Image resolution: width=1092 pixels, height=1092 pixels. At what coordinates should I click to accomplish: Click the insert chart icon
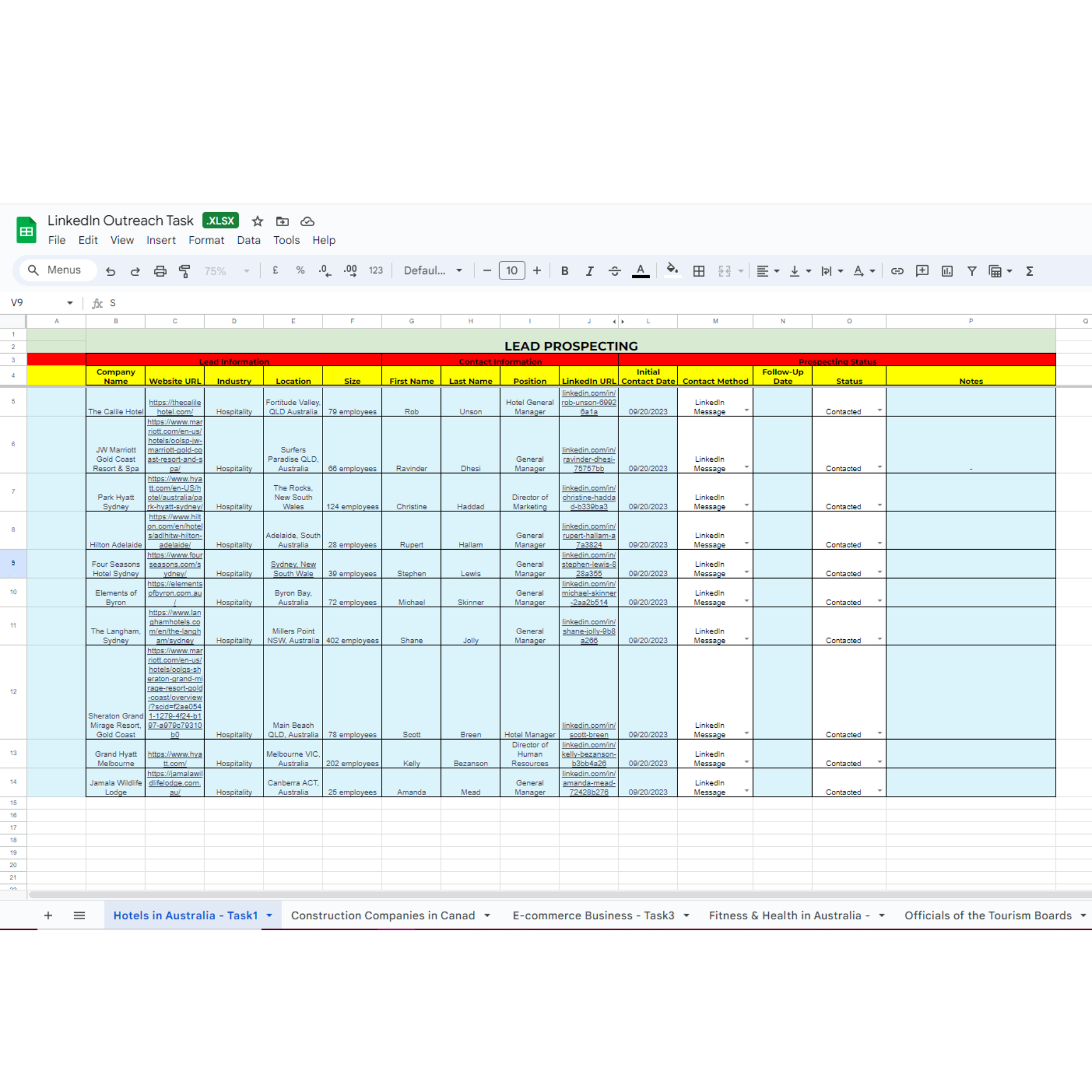pos(947,271)
